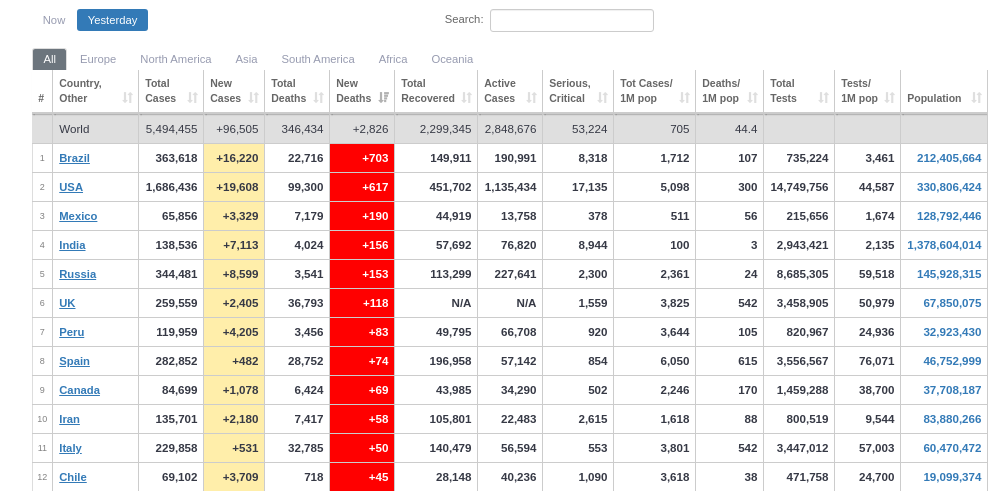Image resolution: width=992 pixels, height=491 pixels.
Task: Click sort icon in New Cases header
Action: pos(254,98)
